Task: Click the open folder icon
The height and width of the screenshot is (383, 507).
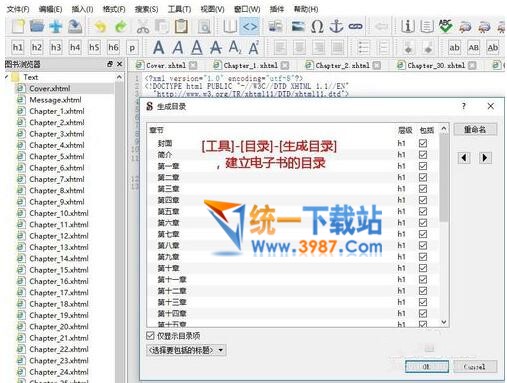Action: (37, 26)
